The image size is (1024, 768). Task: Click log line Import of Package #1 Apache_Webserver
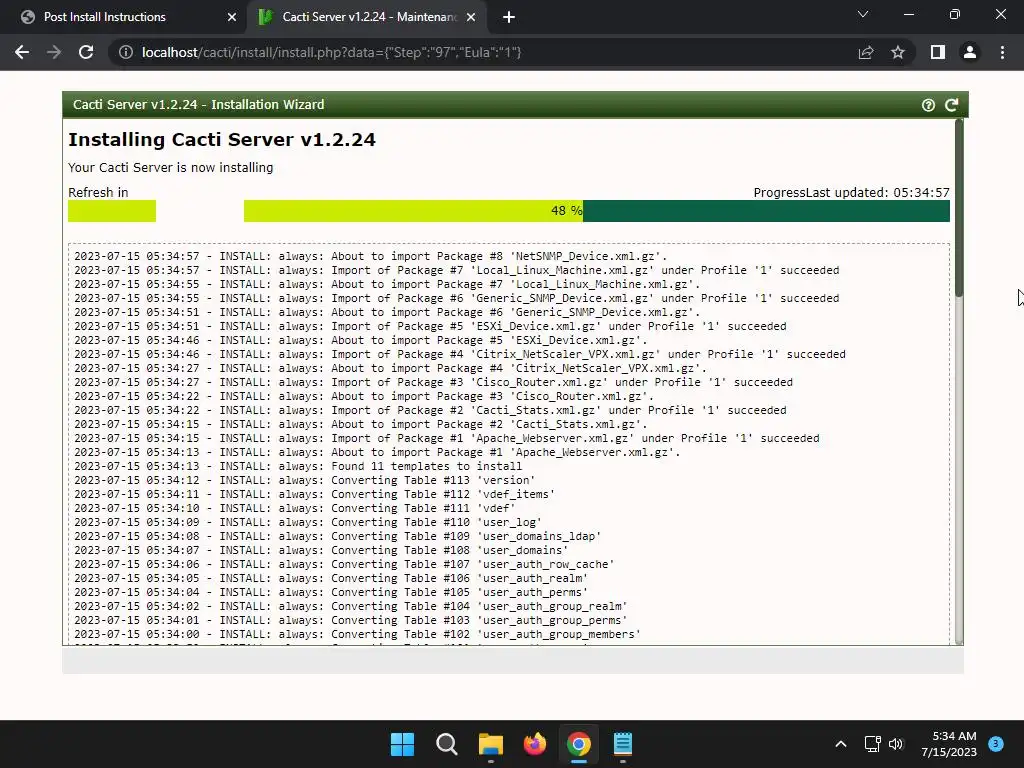447,438
